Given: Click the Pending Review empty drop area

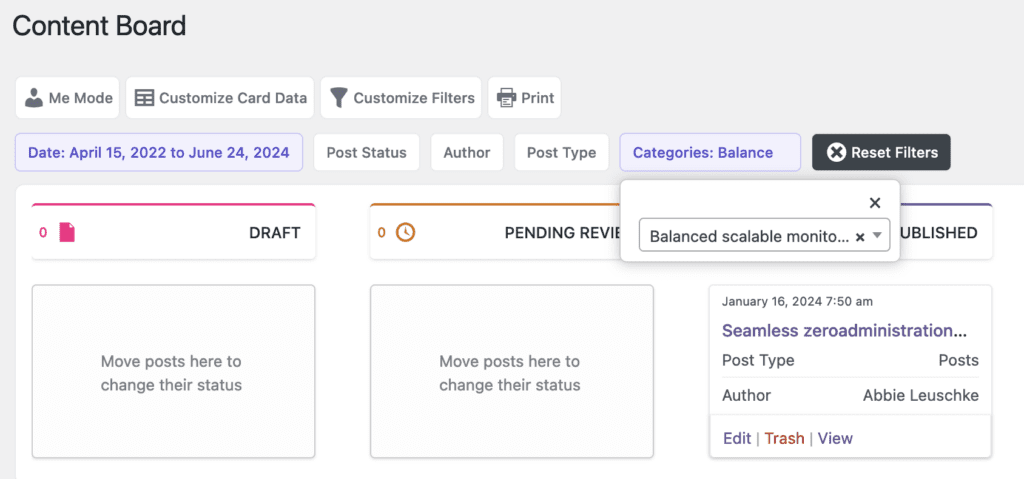Looking at the screenshot, I should point(512,371).
